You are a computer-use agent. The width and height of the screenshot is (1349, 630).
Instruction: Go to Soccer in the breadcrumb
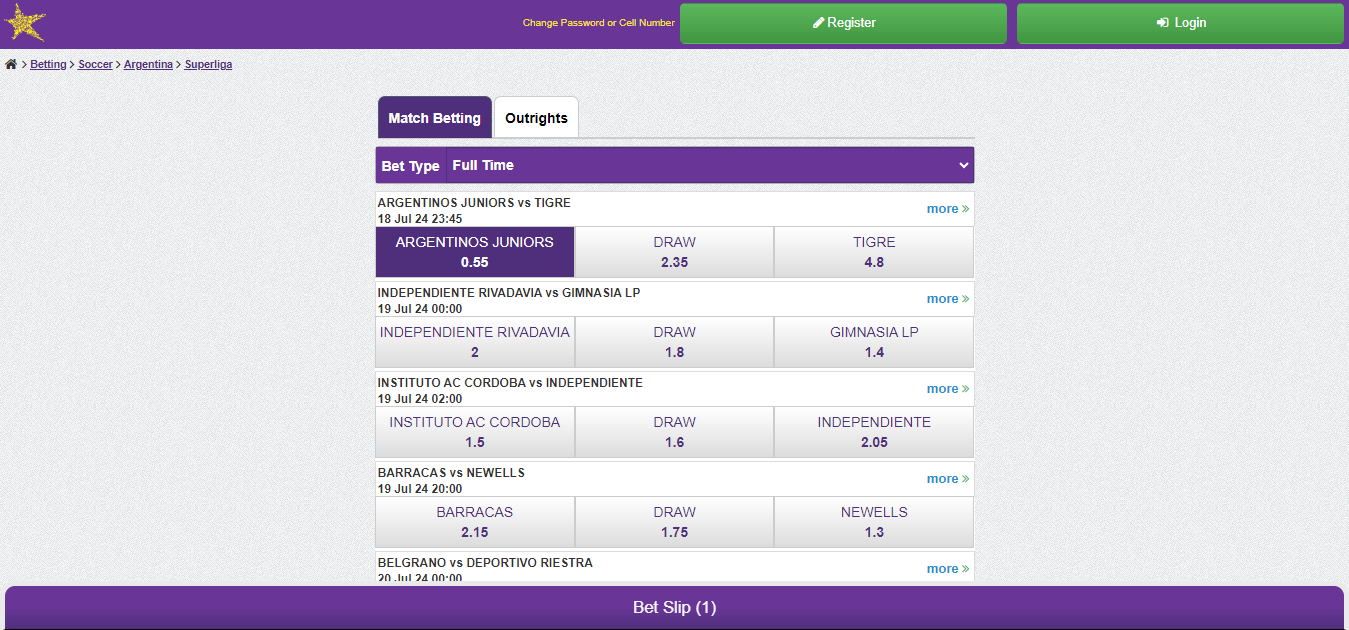click(95, 64)
